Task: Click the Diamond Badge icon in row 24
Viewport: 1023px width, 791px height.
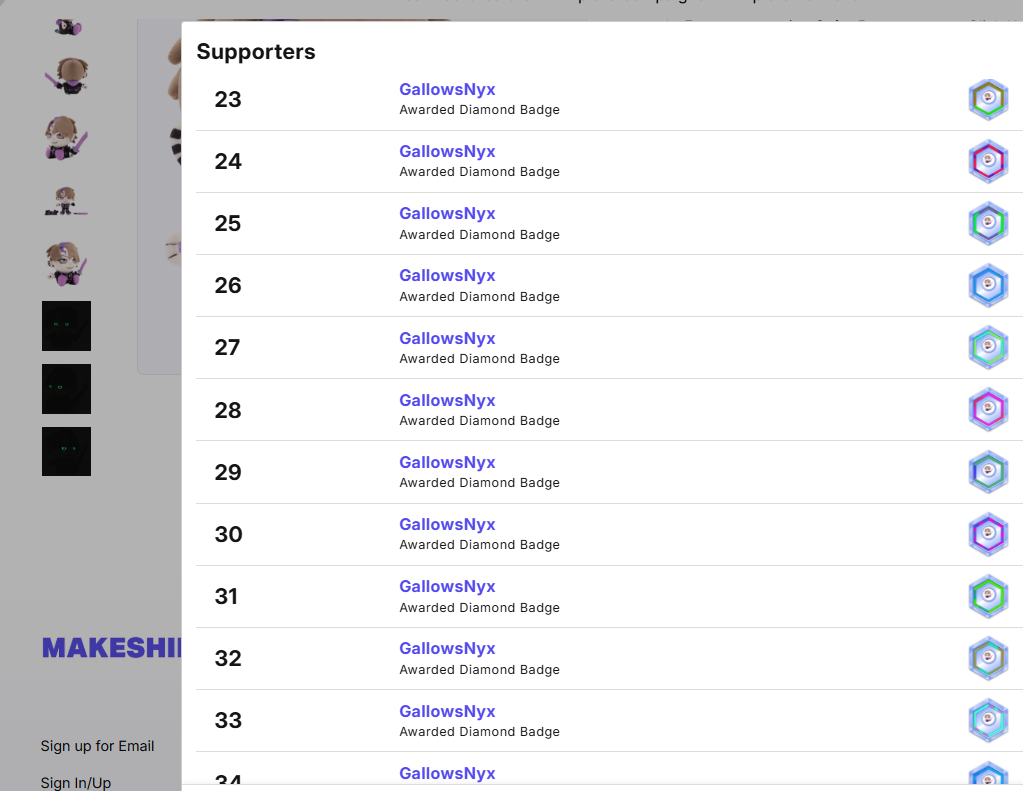Action: point(988,161)
